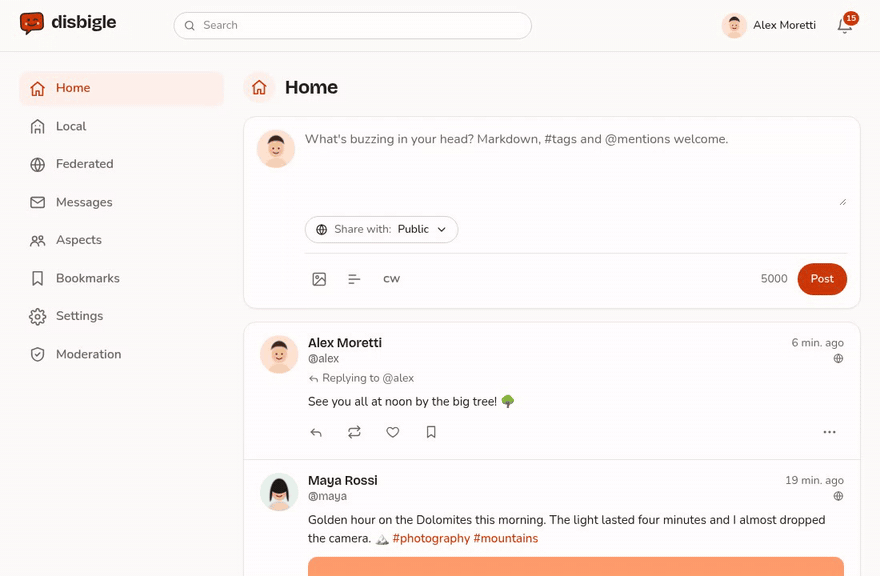Click Alex Moretti avatar in header
Image resolution: width=880 pixels, height=576 pixels.
pyautogui.click(x=734, y=25)
